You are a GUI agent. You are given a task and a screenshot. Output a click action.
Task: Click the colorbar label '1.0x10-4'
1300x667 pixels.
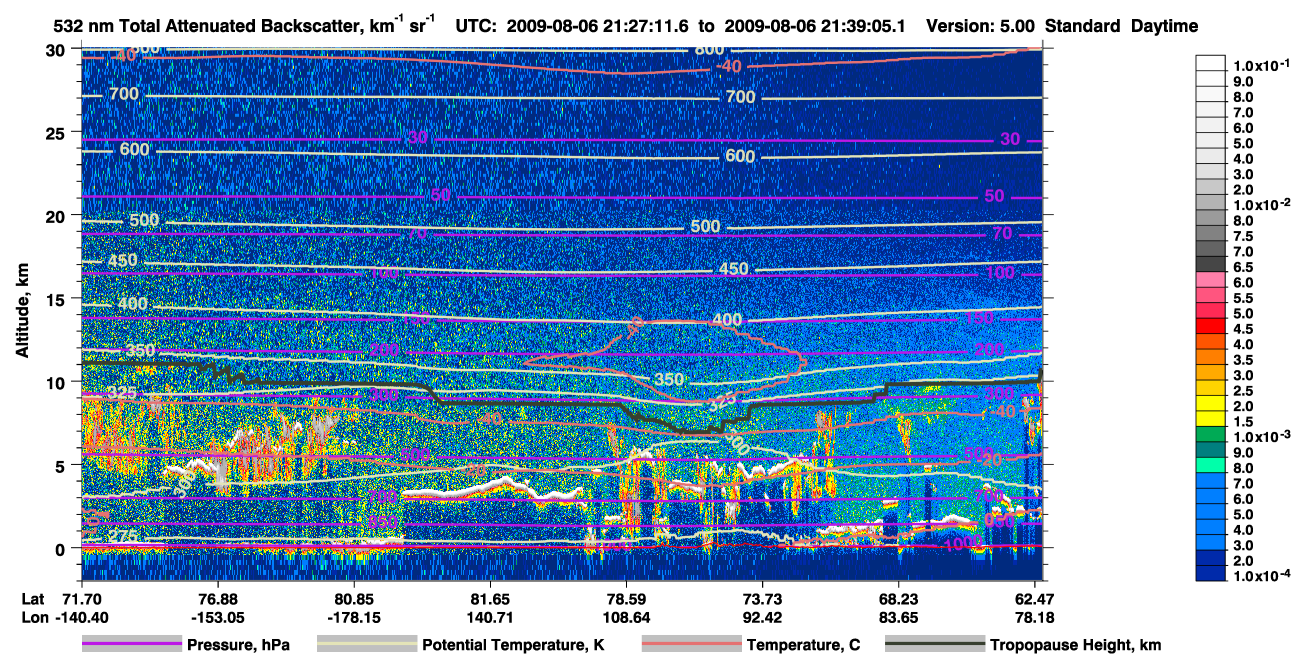pyautogui.click(x=1260, y=577)
